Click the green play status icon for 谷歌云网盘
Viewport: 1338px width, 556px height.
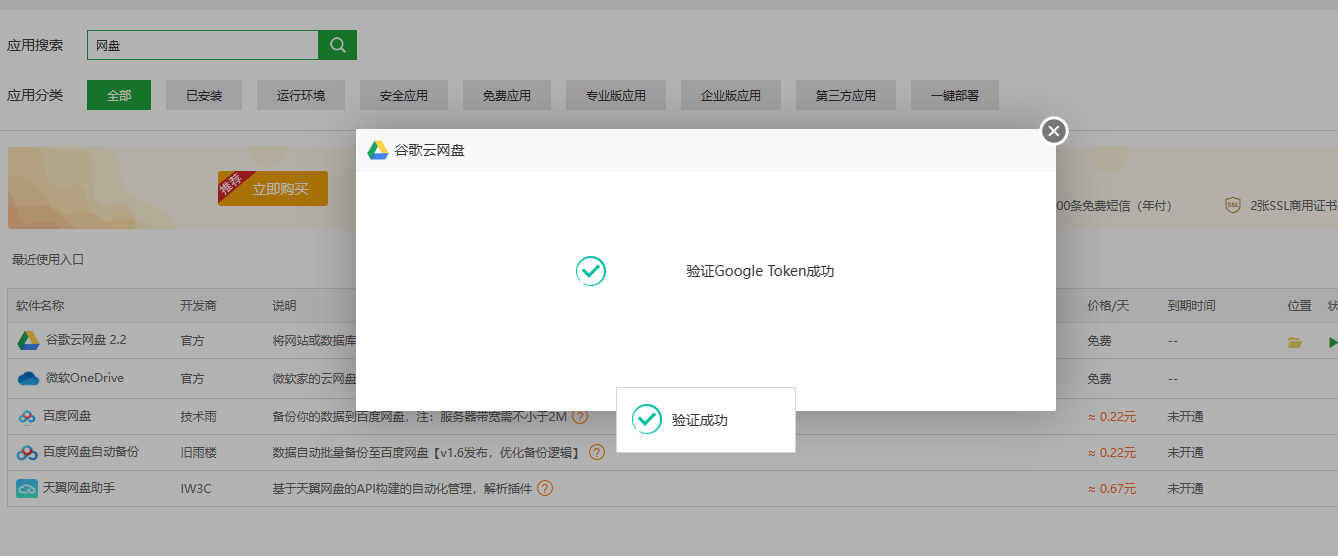pos(1332,342)
